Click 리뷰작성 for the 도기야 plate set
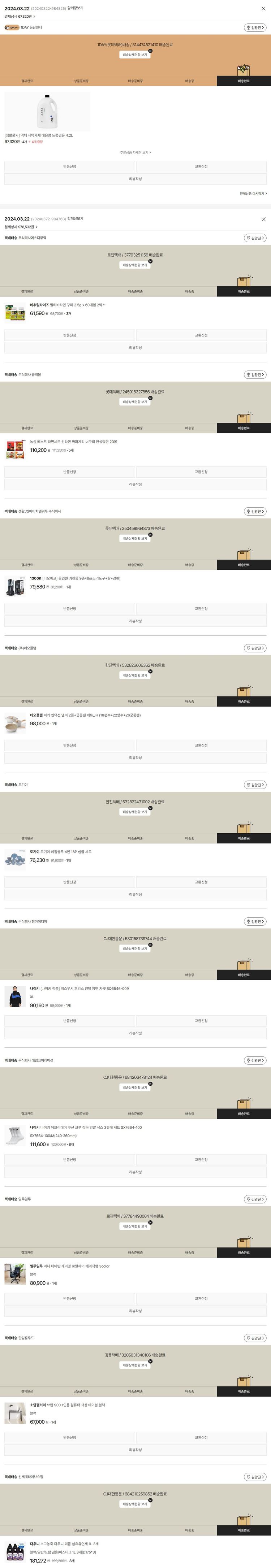This screenshot has width=271, height=1568. point(135,895)
